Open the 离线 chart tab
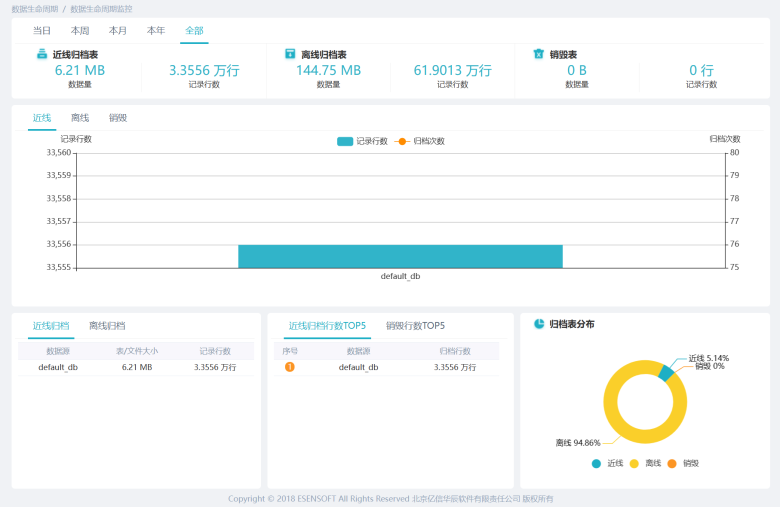Image resolution: width=780 pixels, height=507 pixels. tap(80, 118)
